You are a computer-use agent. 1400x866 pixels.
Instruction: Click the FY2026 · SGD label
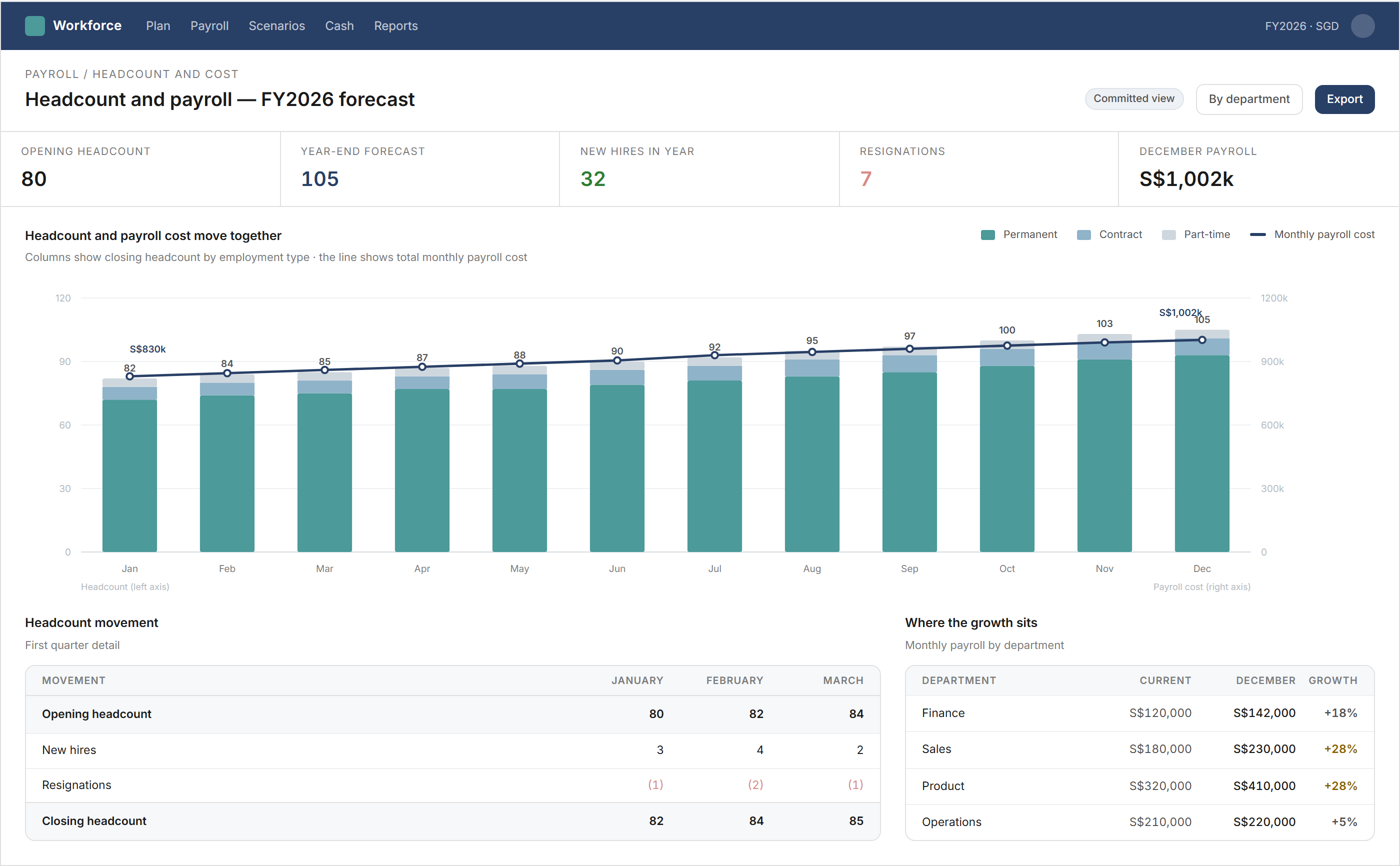click(1301, 26)
